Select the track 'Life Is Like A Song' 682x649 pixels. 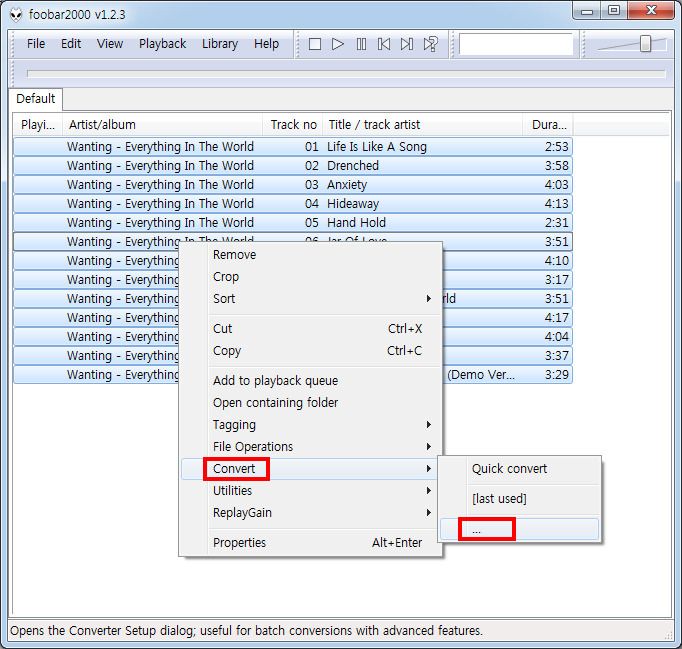(x=293, y=147)
